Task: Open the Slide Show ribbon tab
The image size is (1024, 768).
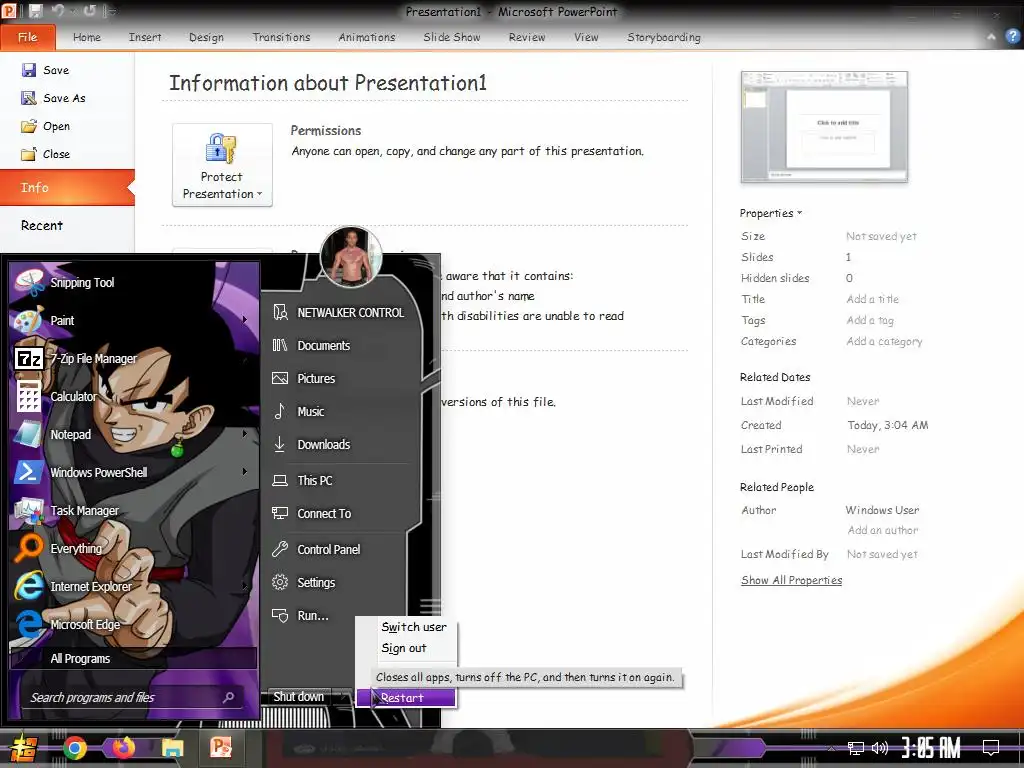Action: pyautogui.click(x=451, y=37)
